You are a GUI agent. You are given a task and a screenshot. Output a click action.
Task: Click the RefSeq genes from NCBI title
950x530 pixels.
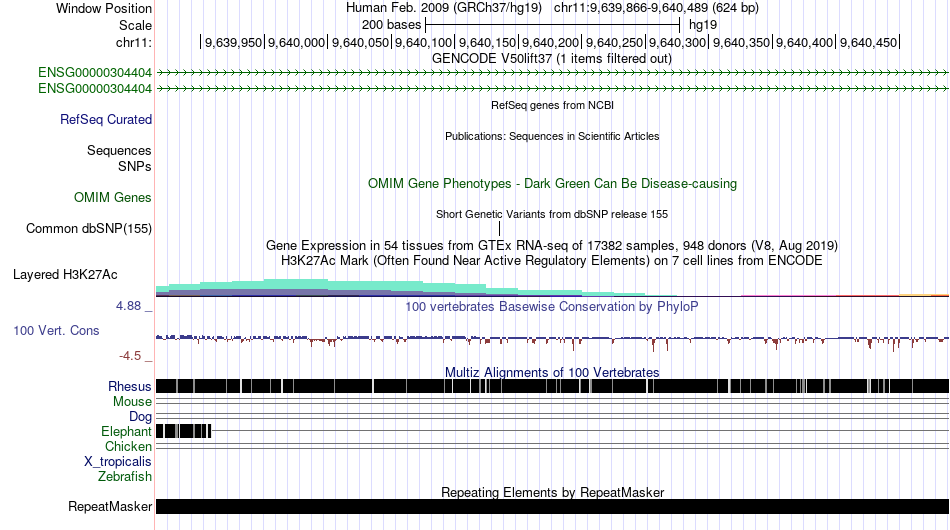tap(552, 105)
